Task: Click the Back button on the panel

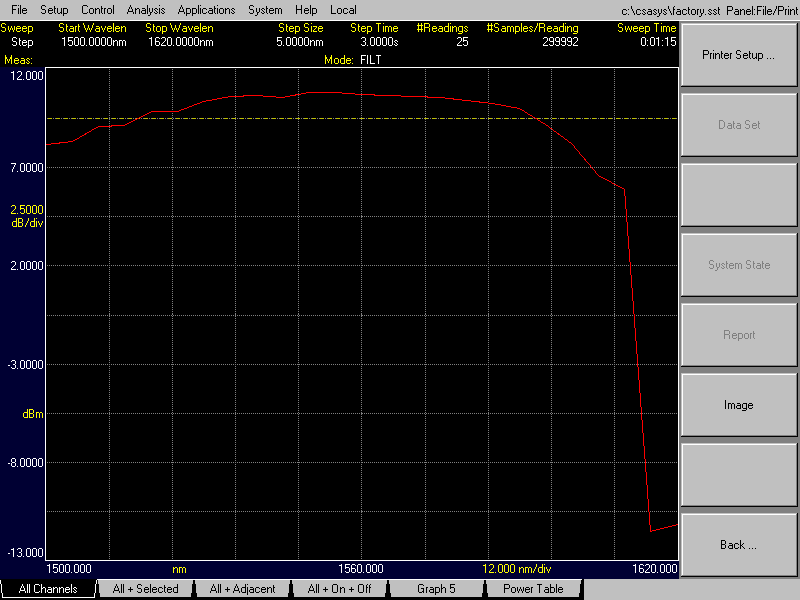Action: pyautogui.click(x=739, y=544)
